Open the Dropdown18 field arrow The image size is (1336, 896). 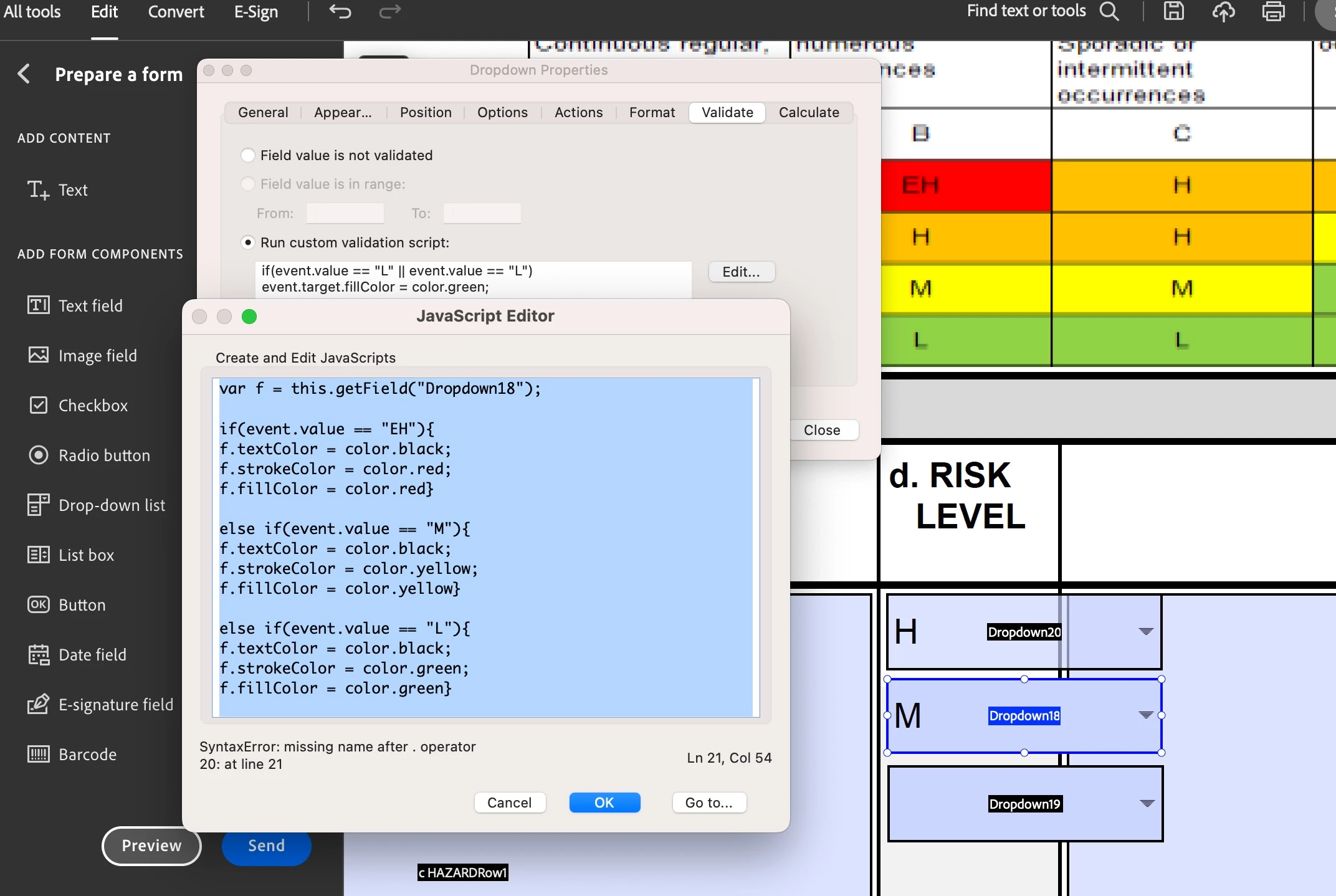pyautogui.click(x=1145, y=715)
